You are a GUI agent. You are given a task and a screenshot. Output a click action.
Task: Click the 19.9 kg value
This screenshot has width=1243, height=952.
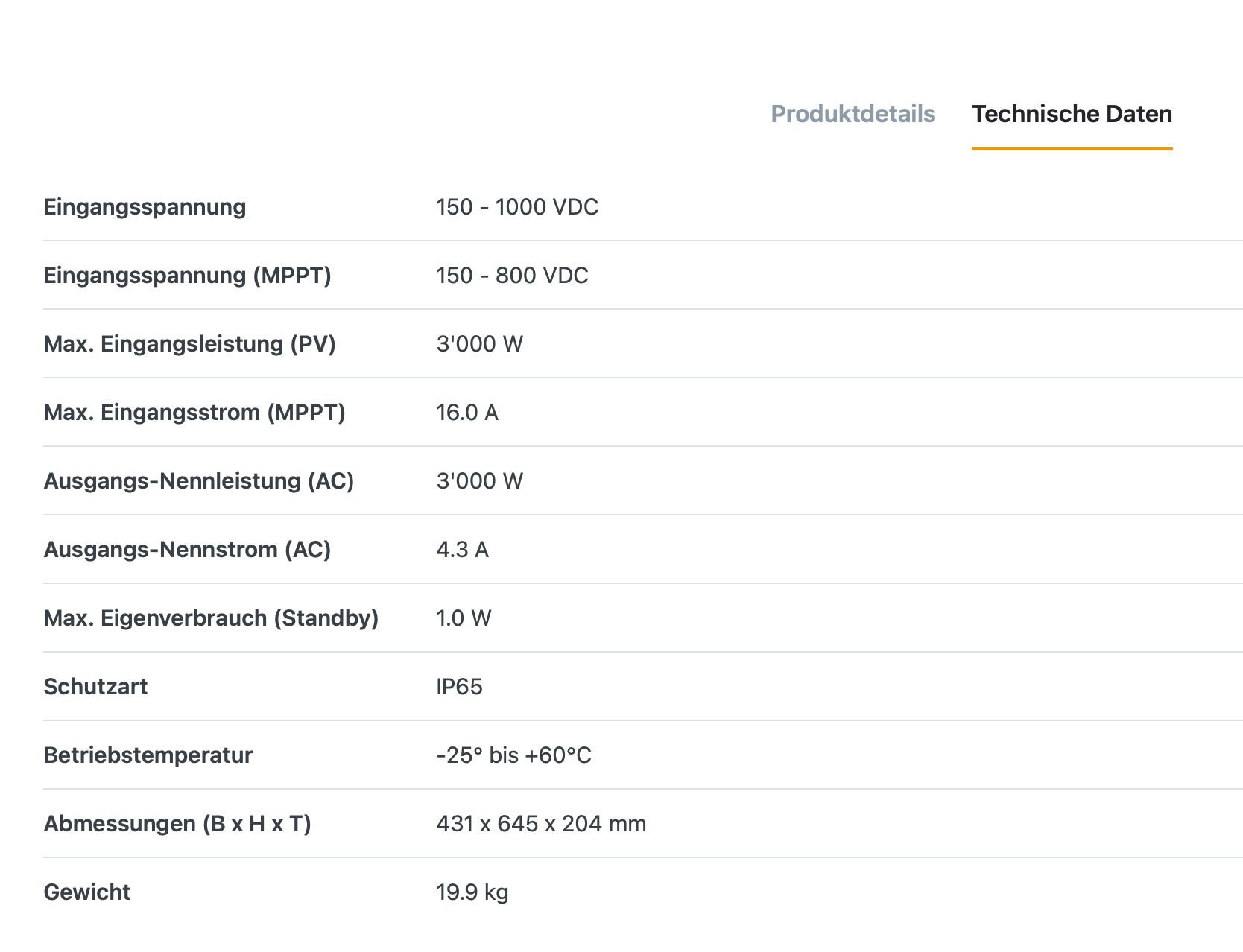pyautogui.click(x=472, y=892)
